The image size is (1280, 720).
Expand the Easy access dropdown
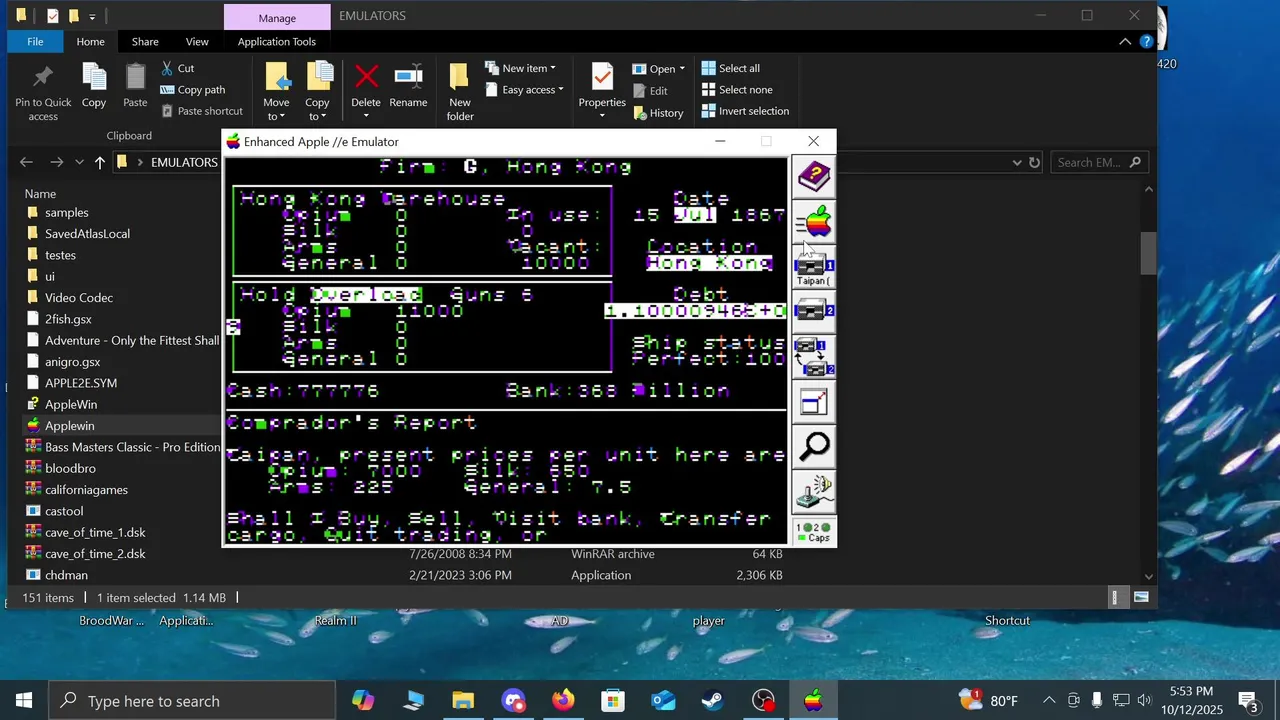pyautogui.click(x=525, y=90)
